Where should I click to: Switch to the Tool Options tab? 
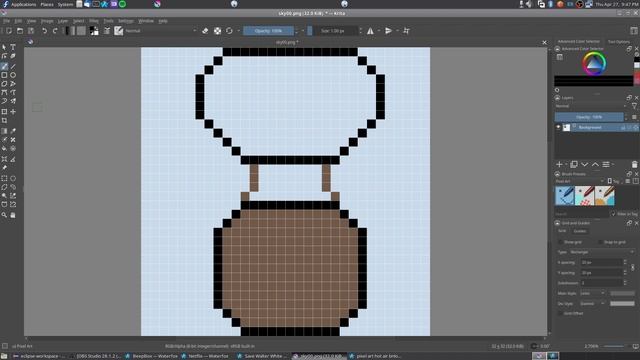click(619, 42)
